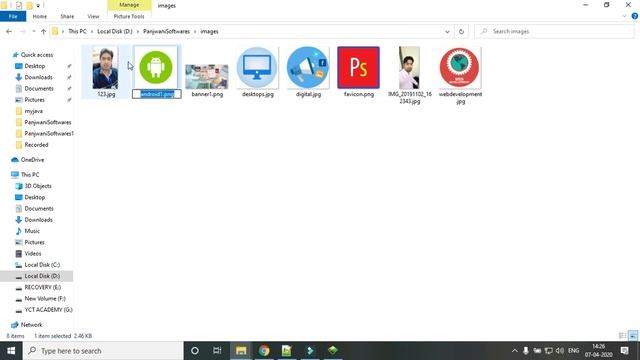640x360 pixels.
Task: Click File Explorer taskbar icon
Action: click(241, 351)
